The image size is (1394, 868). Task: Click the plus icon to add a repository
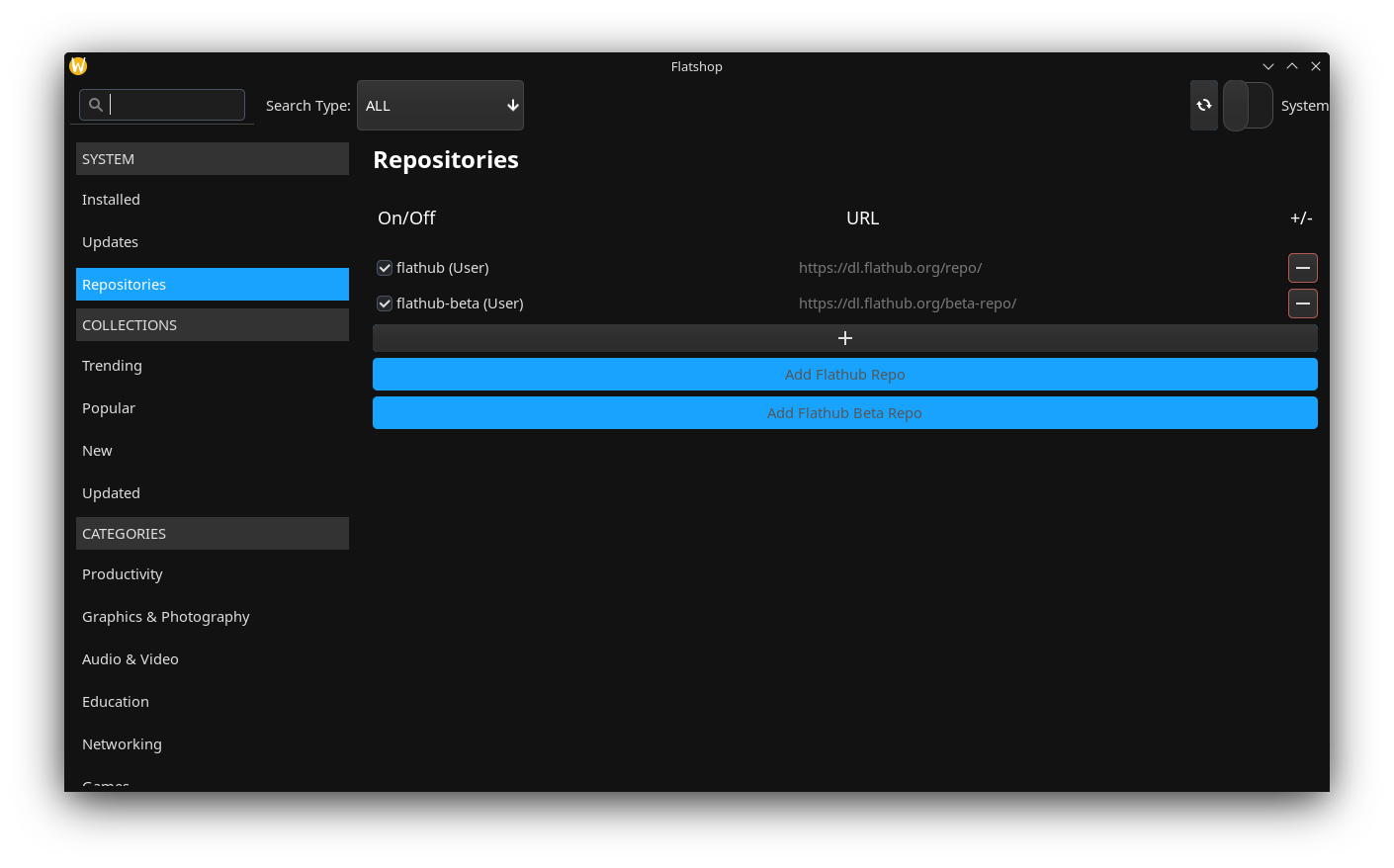(x=844, y=337)
